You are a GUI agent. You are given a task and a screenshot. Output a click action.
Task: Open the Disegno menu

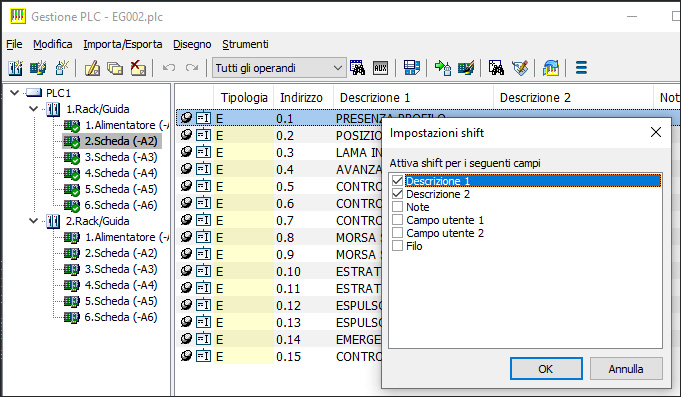[x=192, y=44]
